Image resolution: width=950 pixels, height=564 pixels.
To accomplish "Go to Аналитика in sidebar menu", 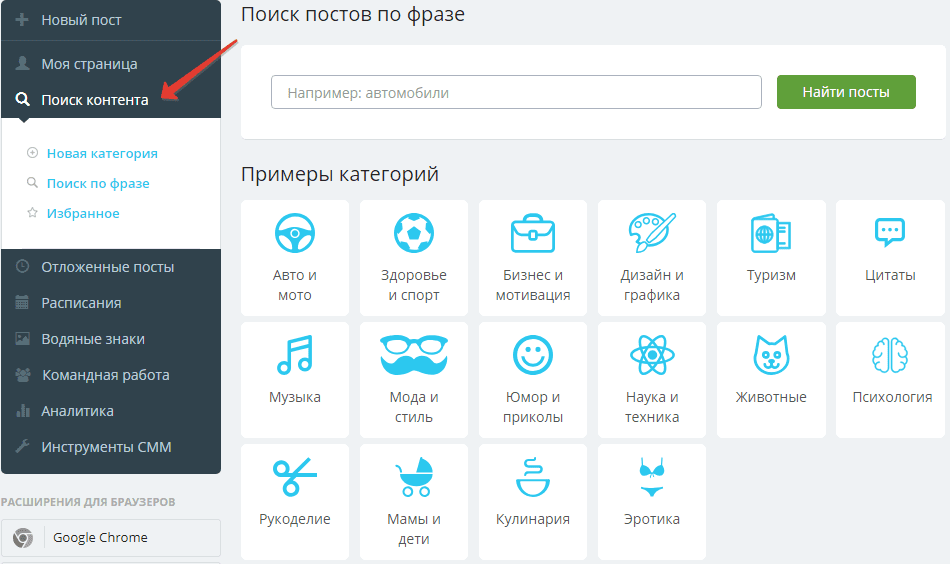I will [77, 411].
